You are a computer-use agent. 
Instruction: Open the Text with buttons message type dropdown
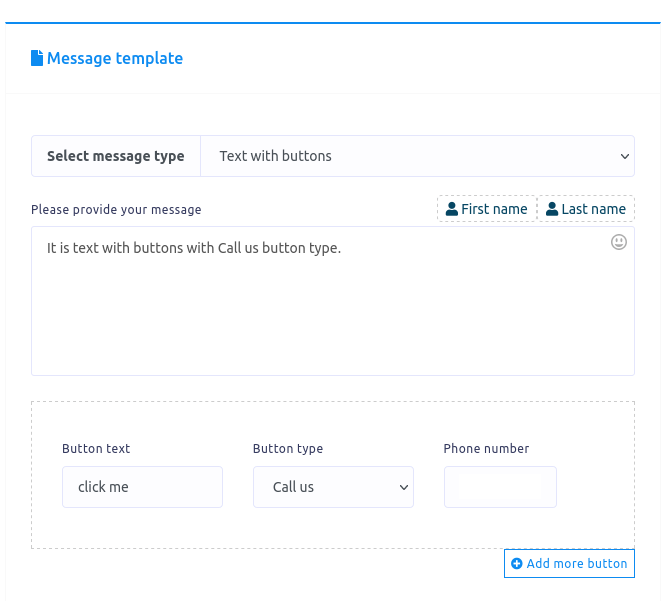tap(418, 156)
